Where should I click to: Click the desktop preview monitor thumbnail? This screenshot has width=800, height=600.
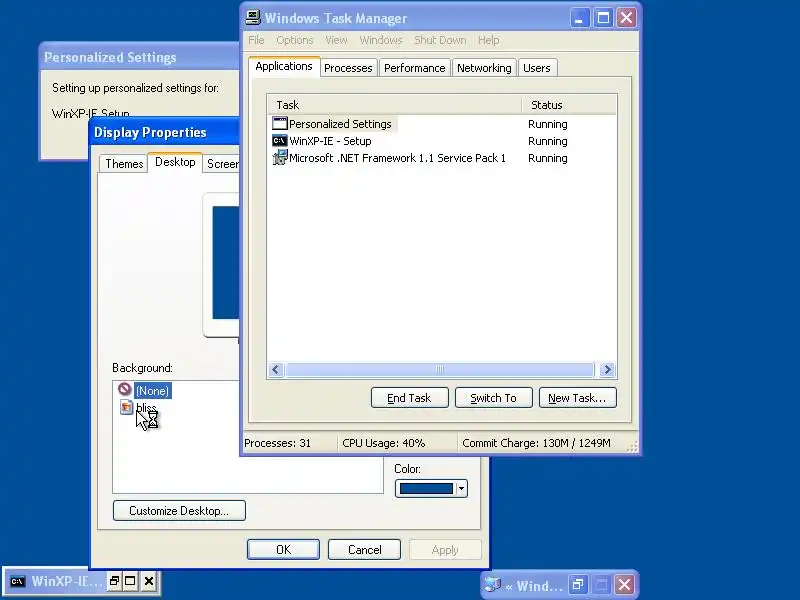click(221, 264)
